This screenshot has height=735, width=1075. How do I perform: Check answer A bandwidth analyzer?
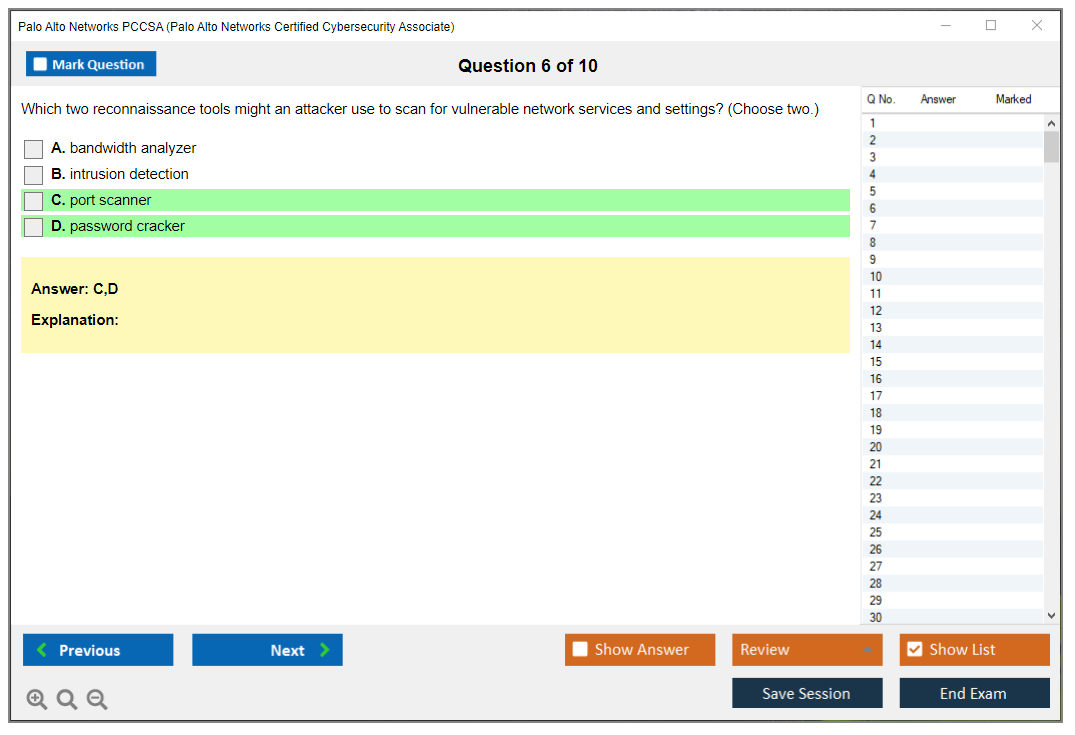coord(34,149)
